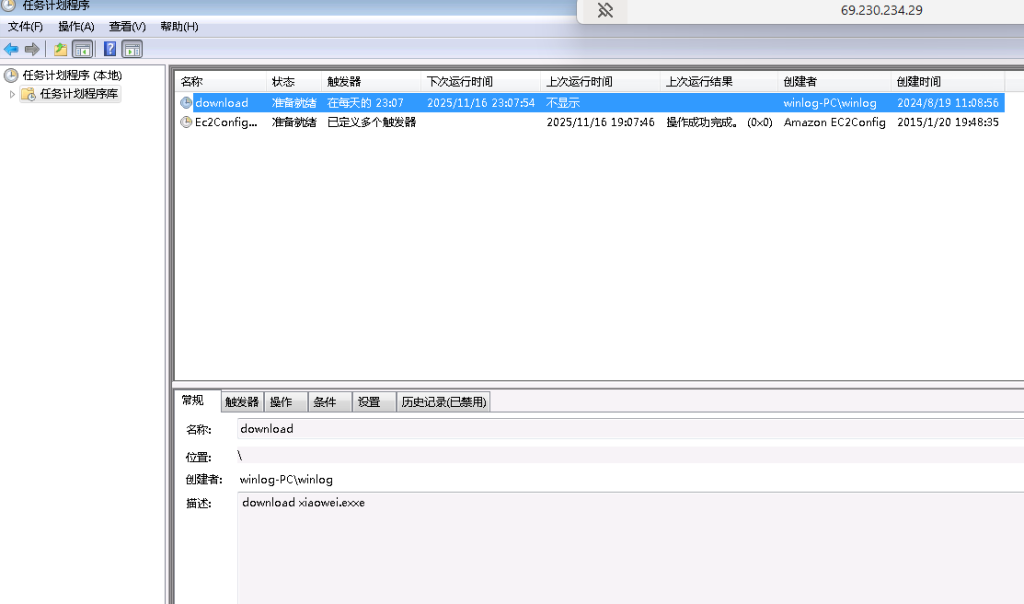The image size is (1024, 604).
Task: Expand the 任务计划程序库 tree node arrow
Action: click(x=12, y=94)
